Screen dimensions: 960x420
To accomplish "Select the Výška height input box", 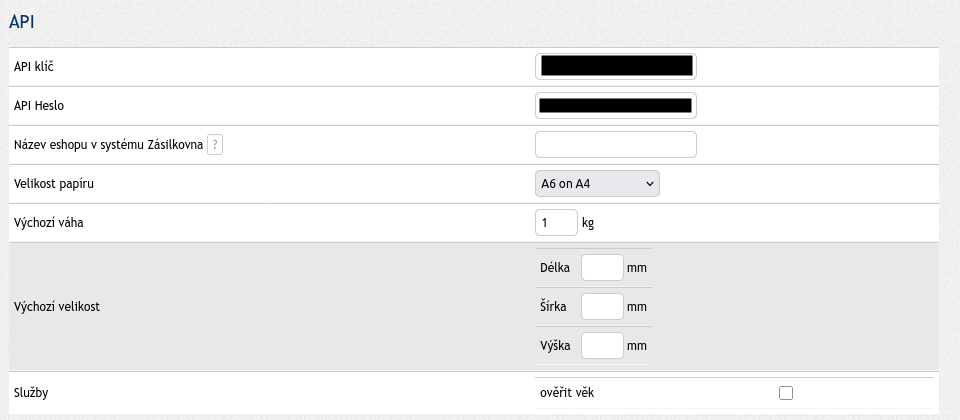I will click(602, 346).
